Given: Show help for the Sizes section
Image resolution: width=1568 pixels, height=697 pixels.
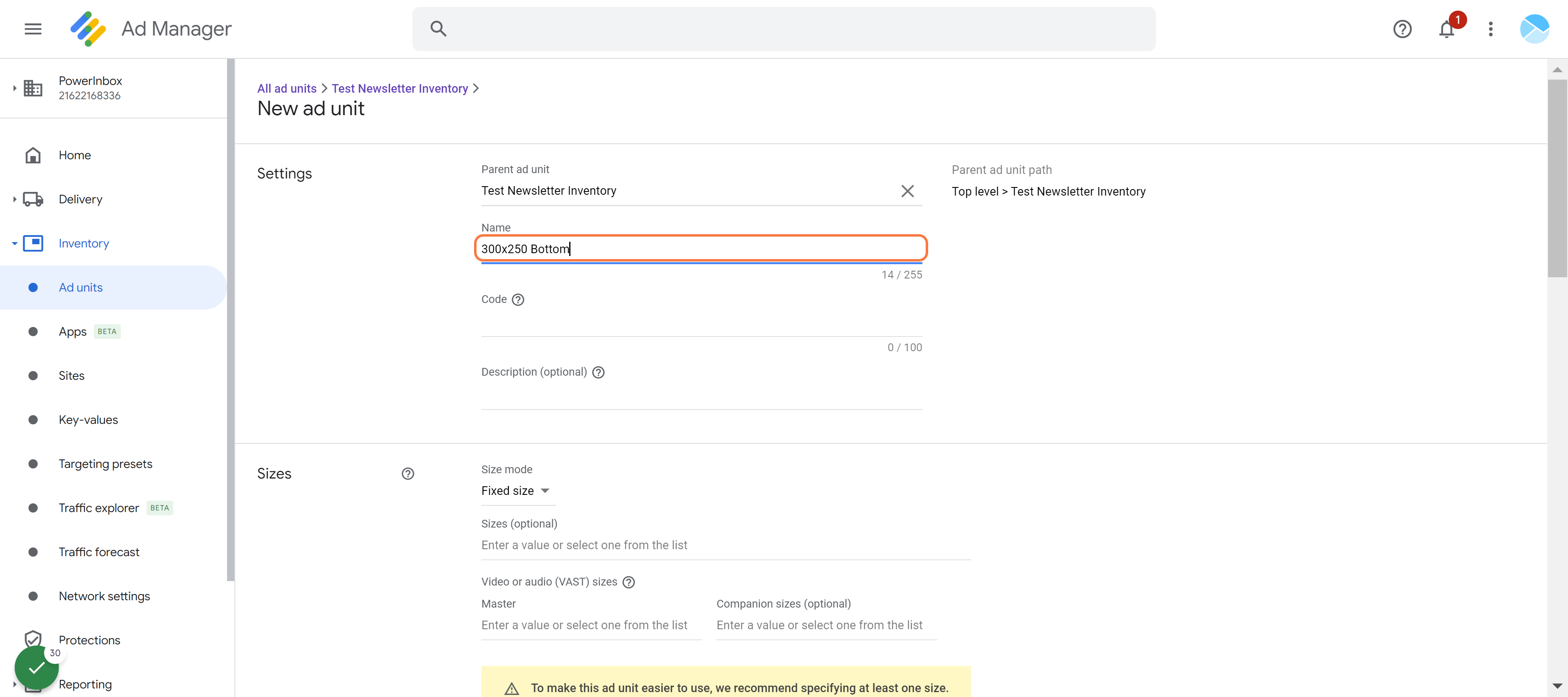Looking at the screenshot, I should click(x=408, y=474).
